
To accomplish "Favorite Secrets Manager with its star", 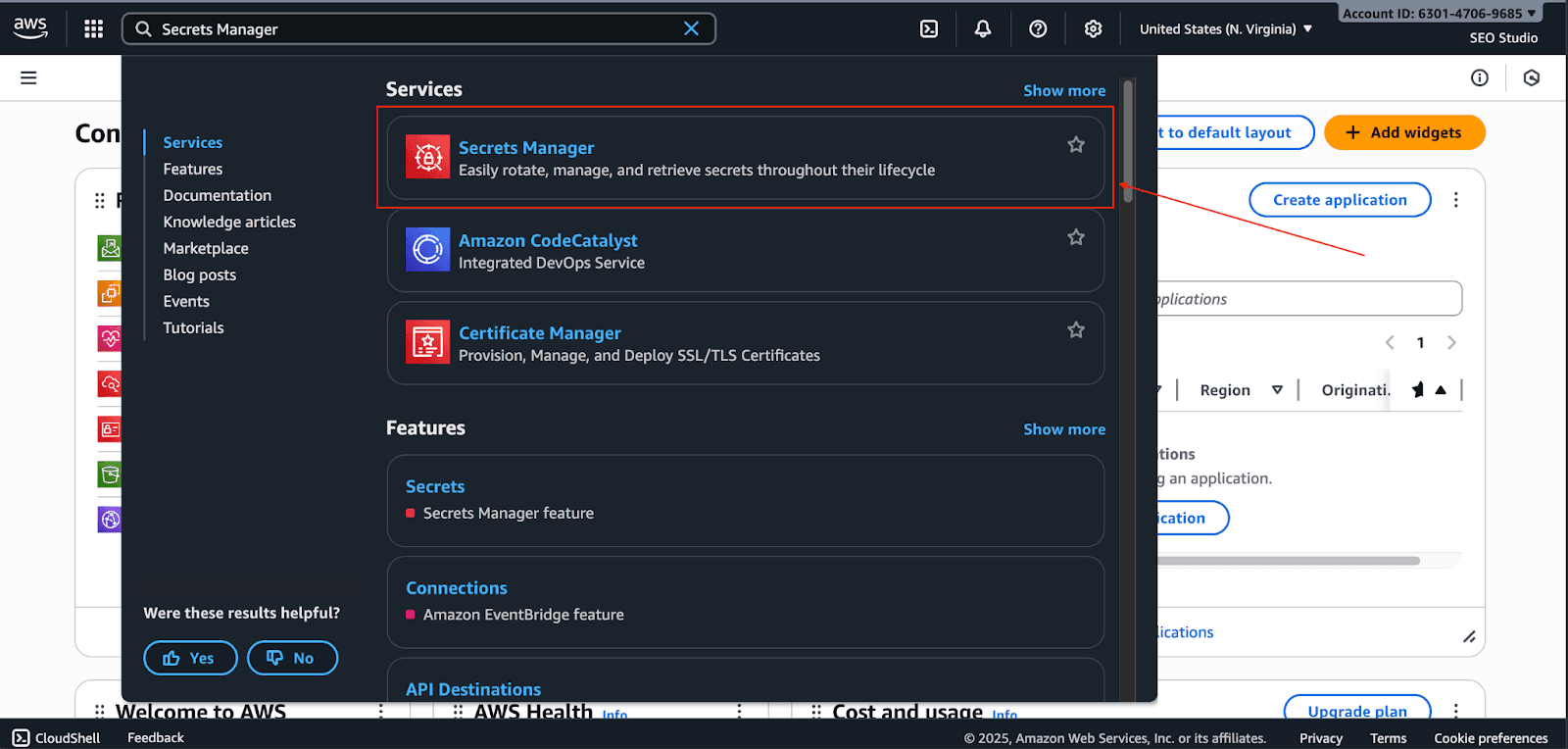I will (1076, 145).
